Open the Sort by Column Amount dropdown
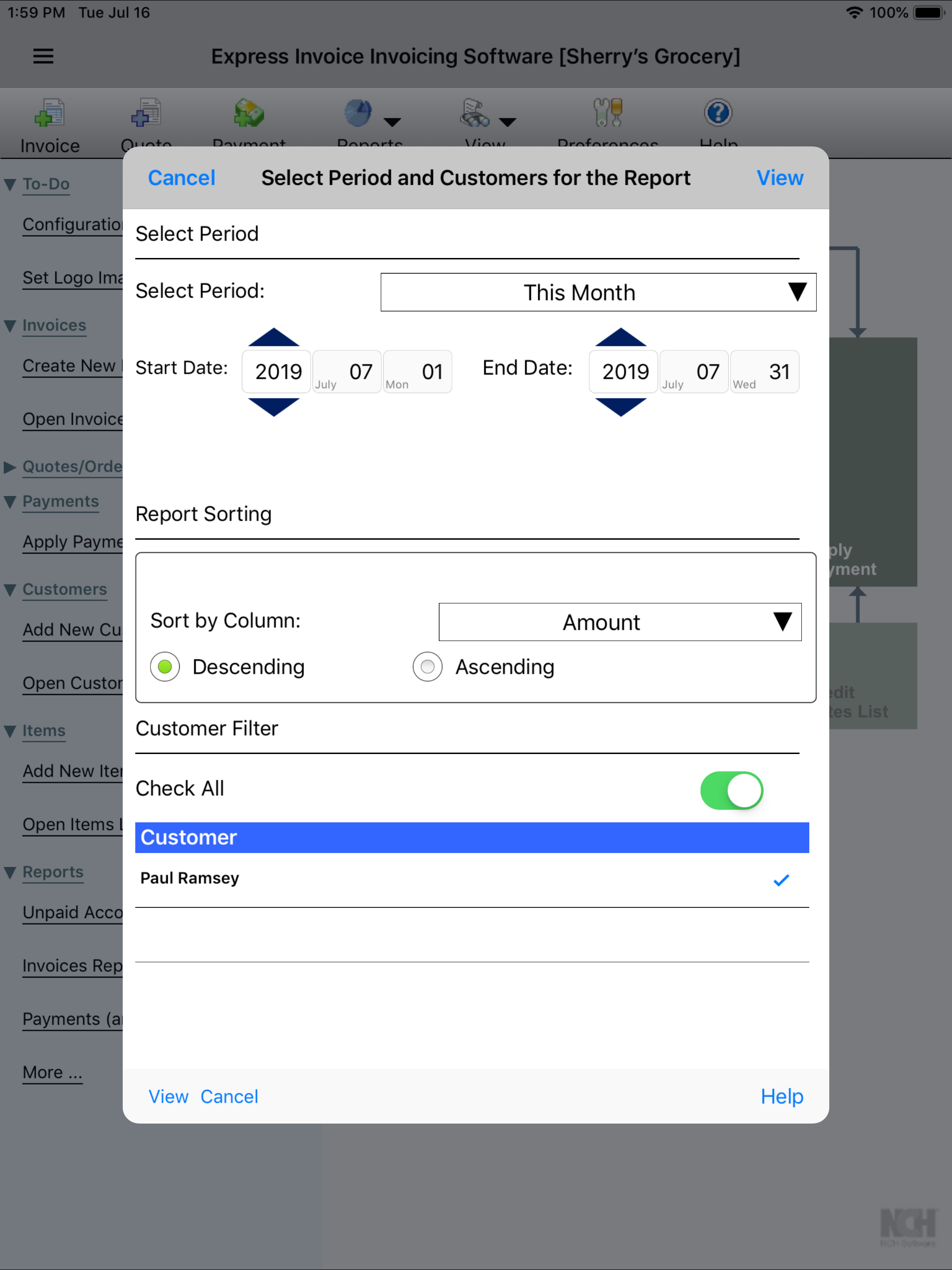The image size is (952, 1270). pyautogui.click(x=620, y=622)
